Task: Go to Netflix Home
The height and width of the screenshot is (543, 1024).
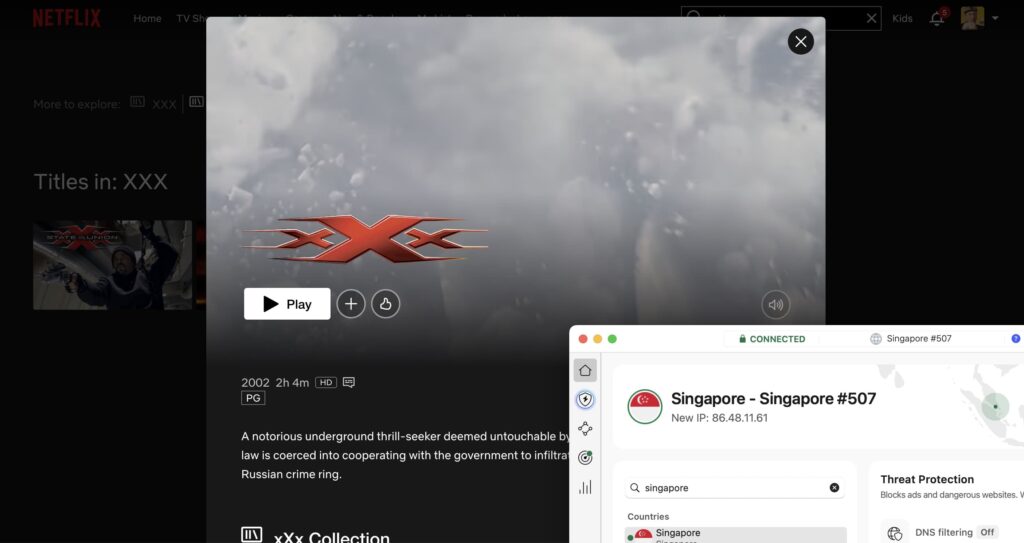Action: pyautogui.click(x=147, y=18)
